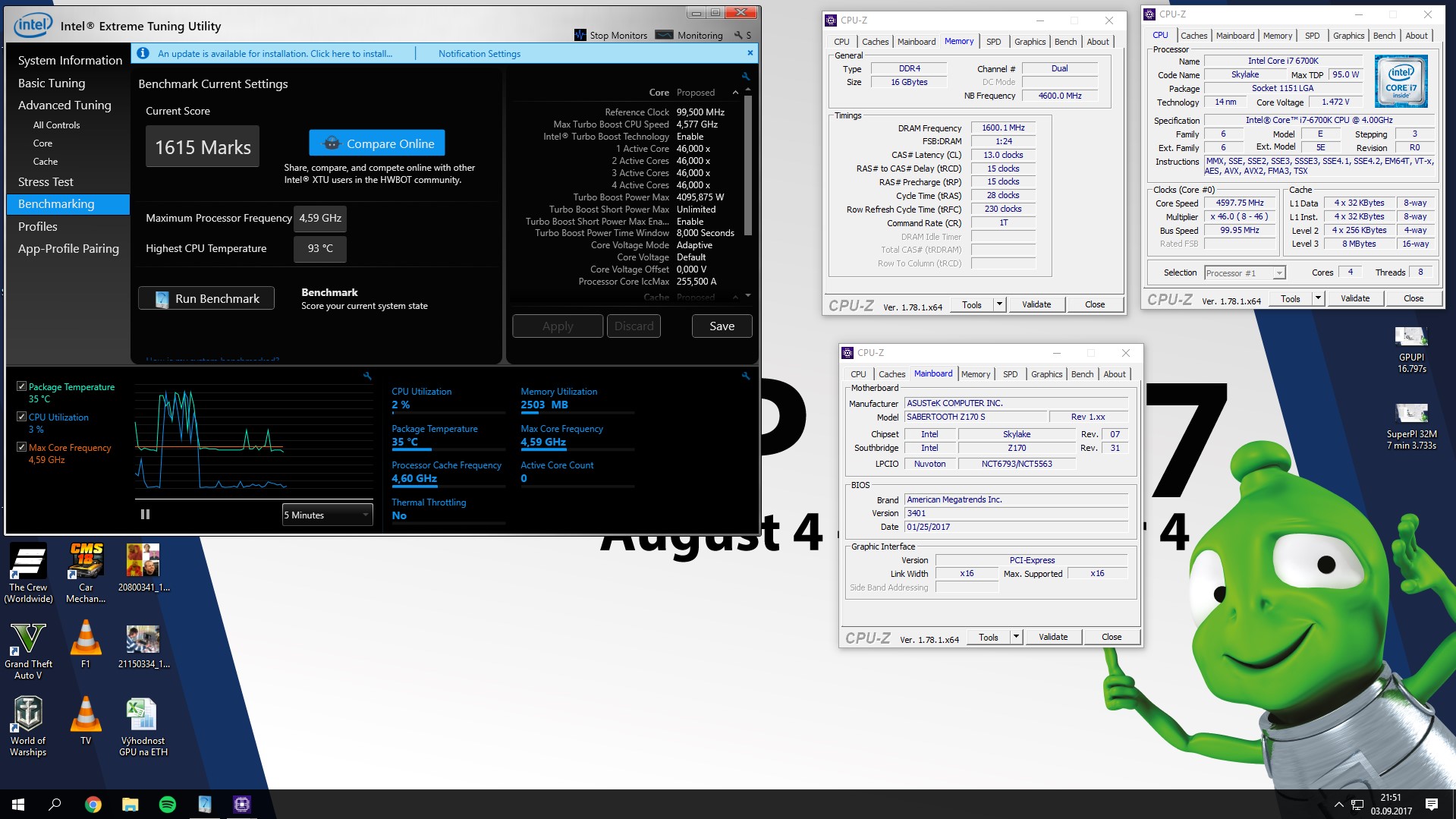This screenshot has height=819, width=1456.
Task: Click the wrench icon above the monitoring graph
Action: (x=367, y=376)
